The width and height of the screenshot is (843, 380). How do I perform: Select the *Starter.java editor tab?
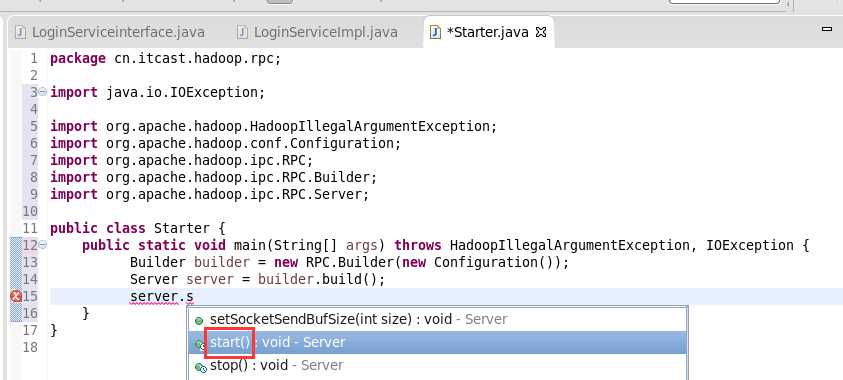pyautogui.click(x=488, y=32)
